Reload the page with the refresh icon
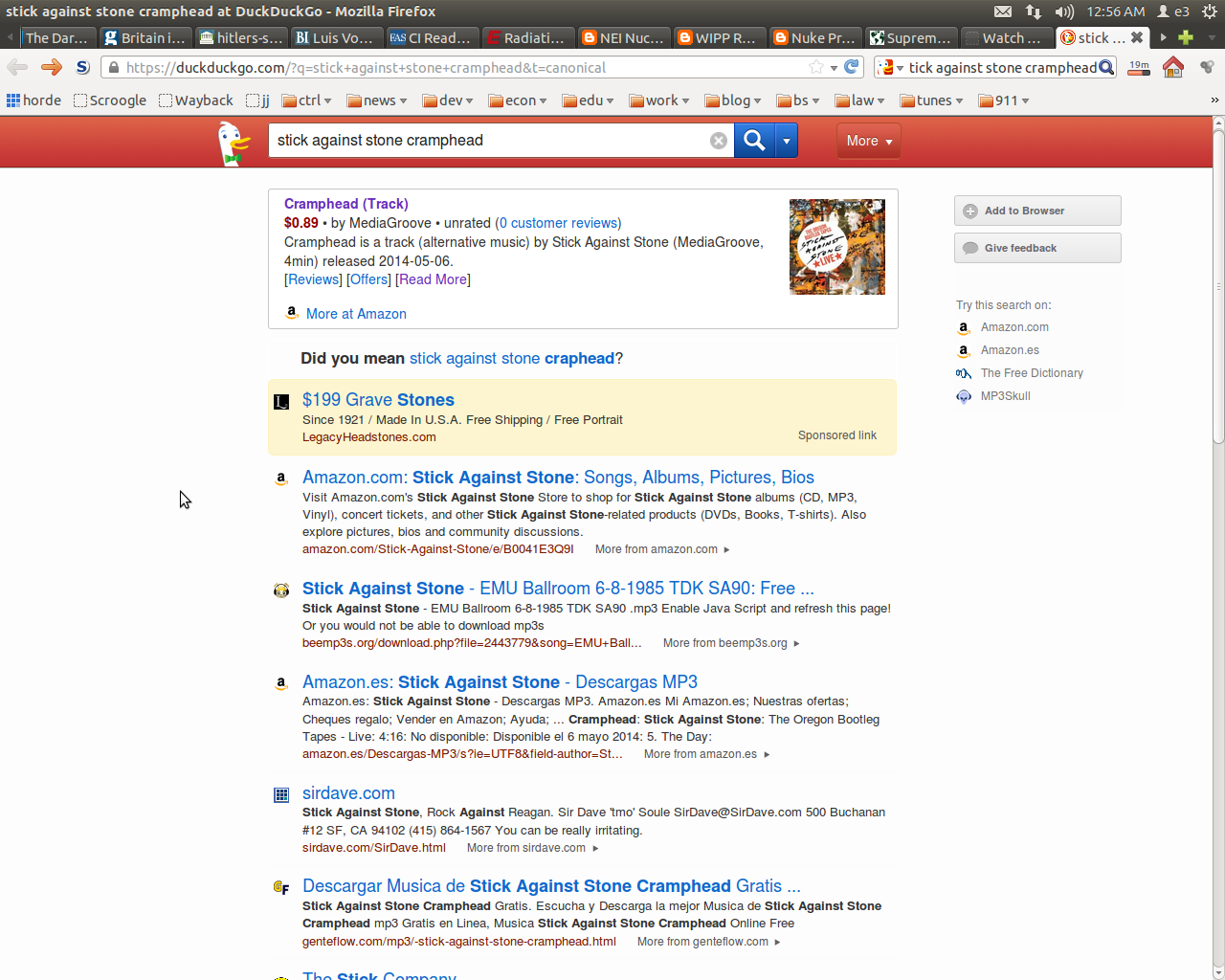This screenshot has width=1225, height=980. coord(851,67)
